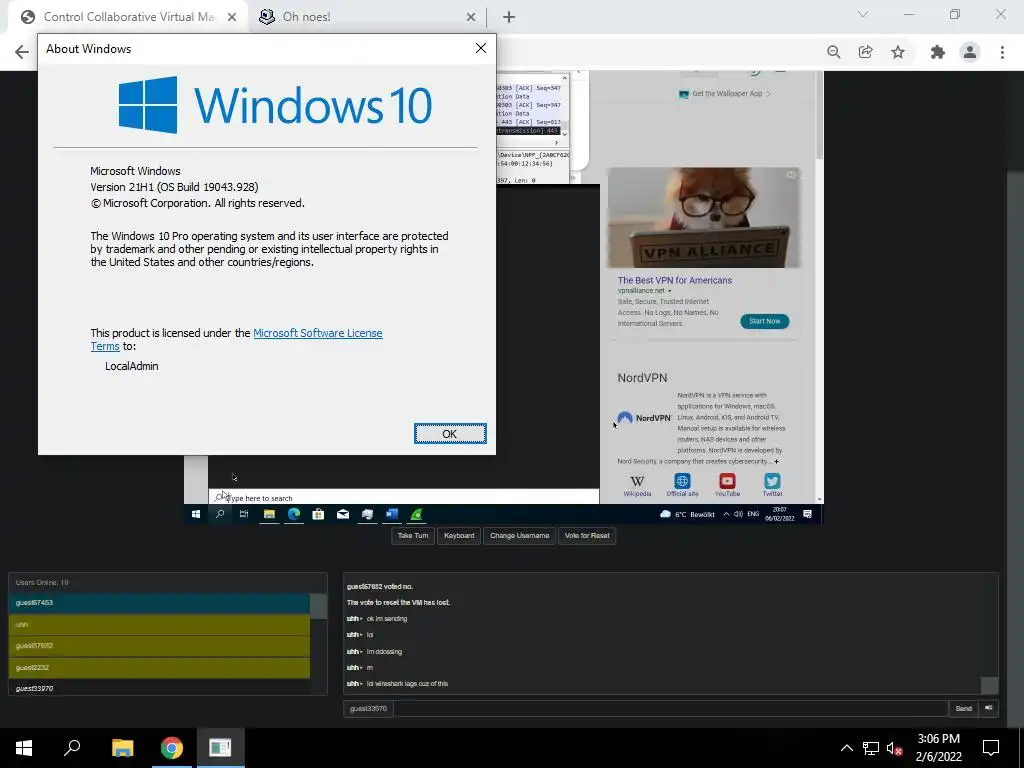Select user guest57682 in the users list

pos(159,646)
